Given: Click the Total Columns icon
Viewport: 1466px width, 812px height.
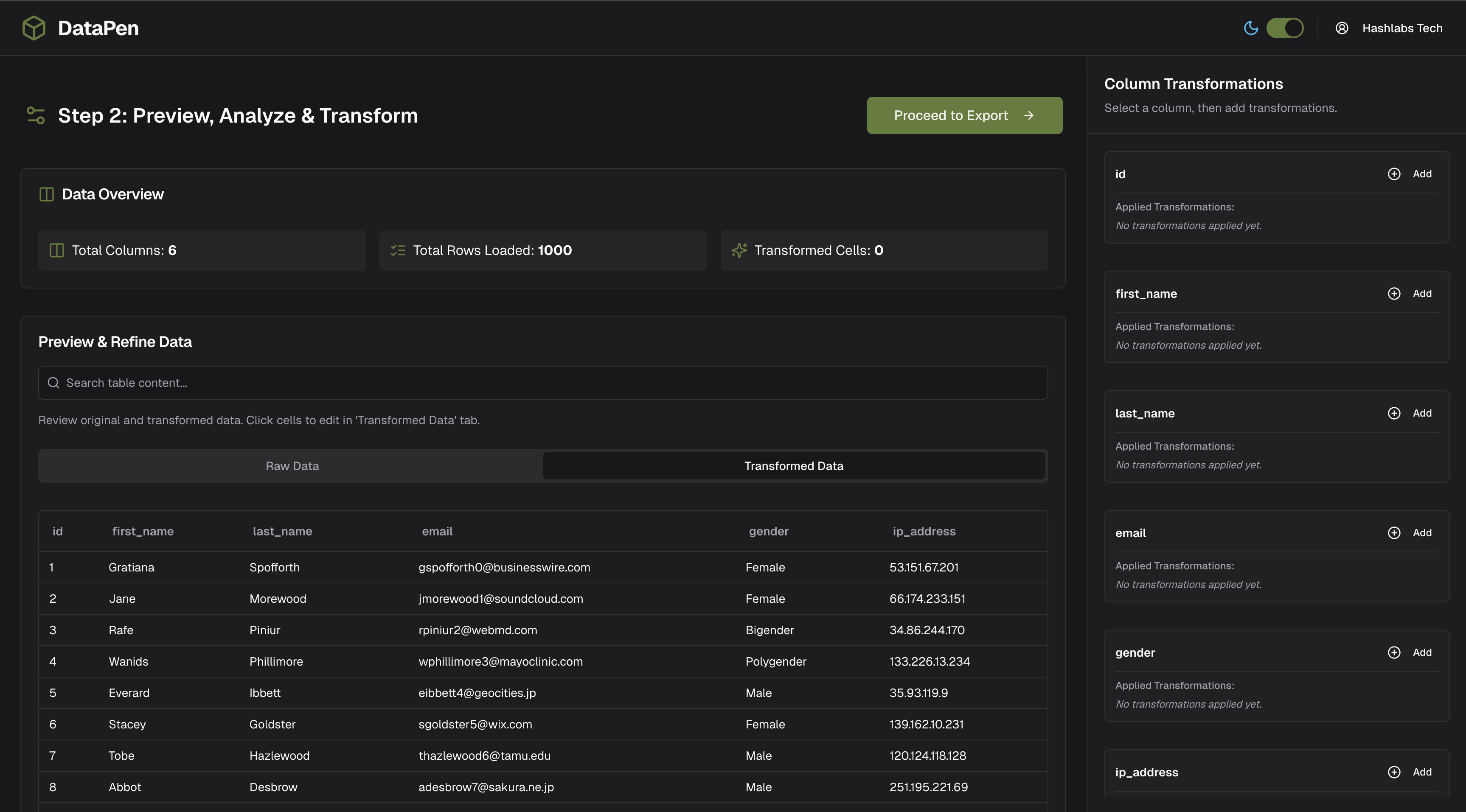Looking at the screenshot, I should point(57,250).
